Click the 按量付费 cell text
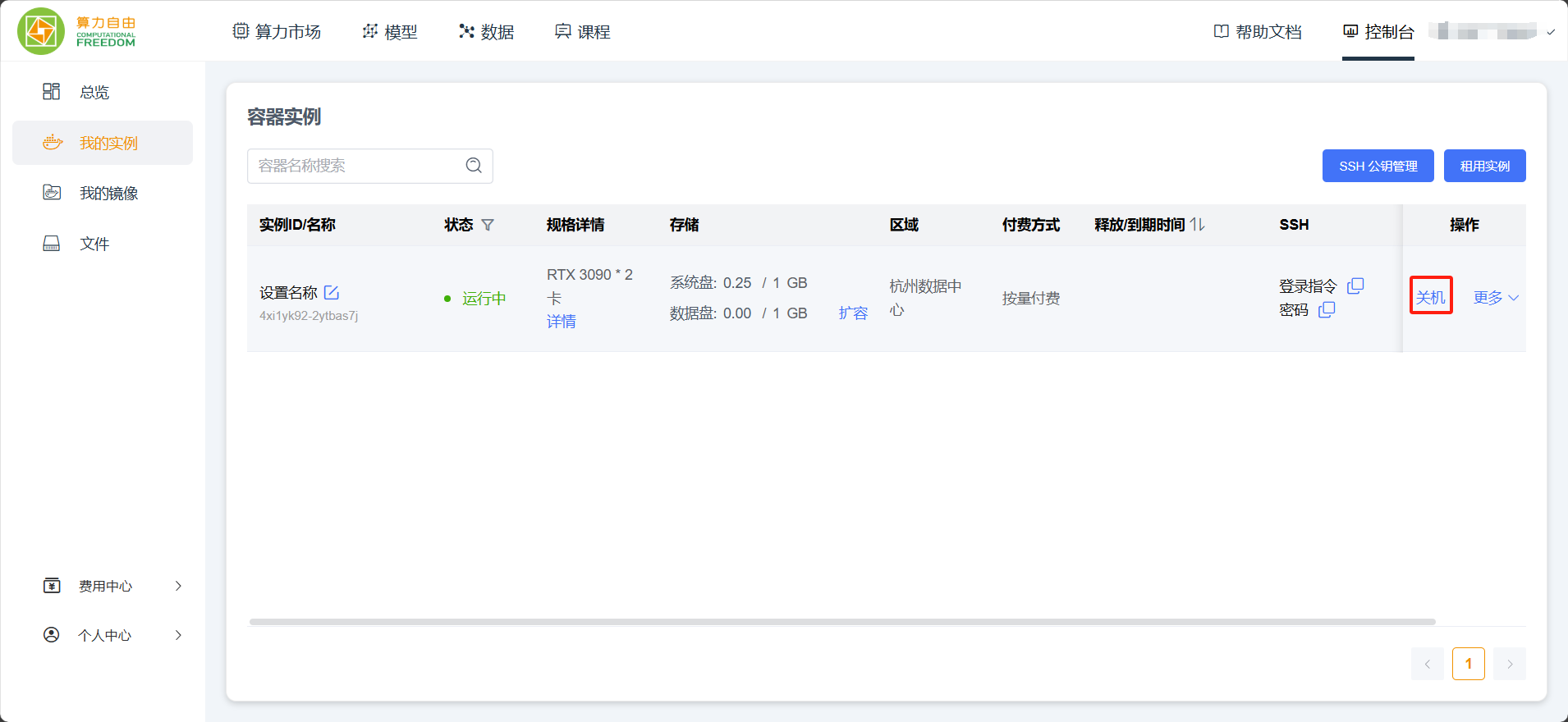 [x=1031, y=299]
